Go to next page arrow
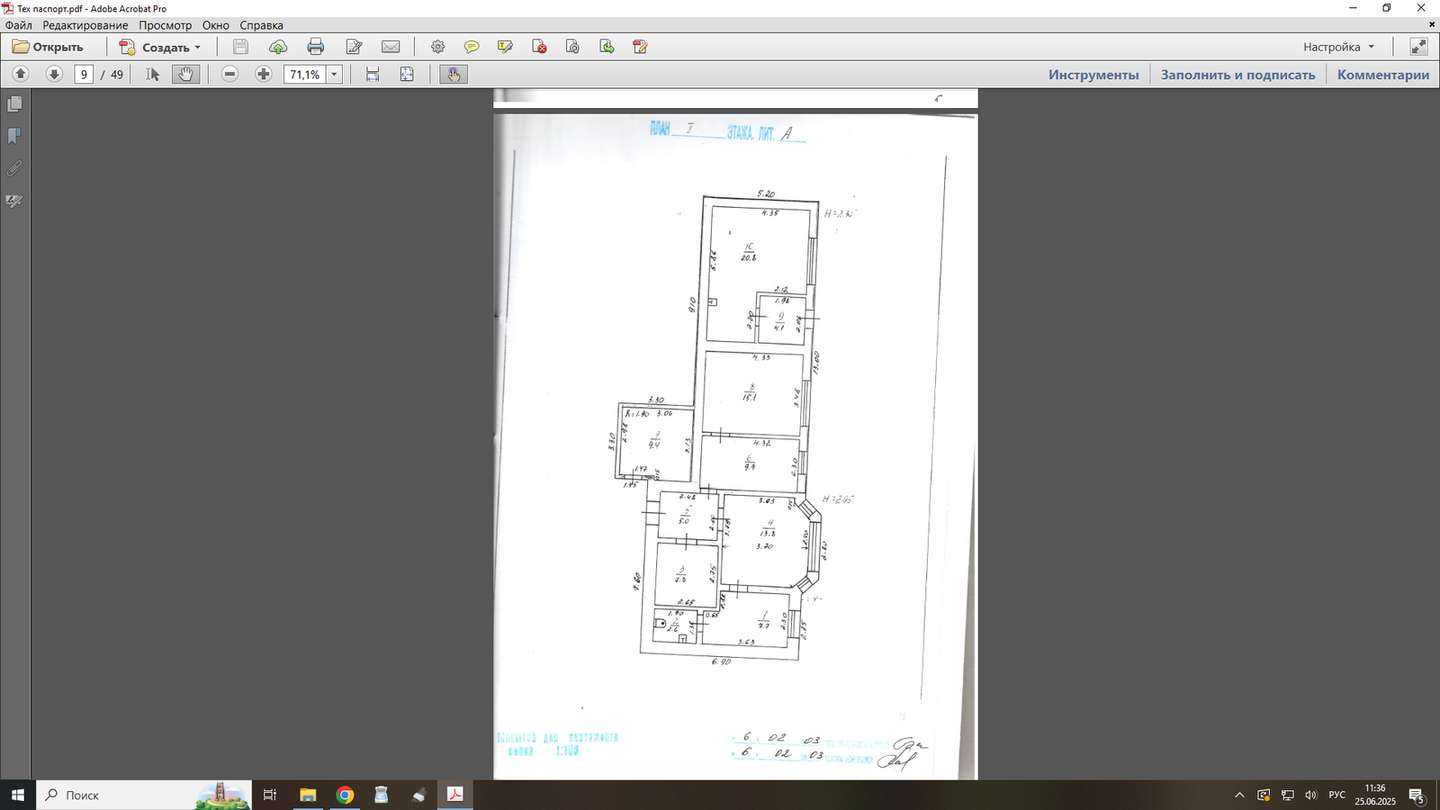This screenshot has width=1440, height=810. (54, 74)
